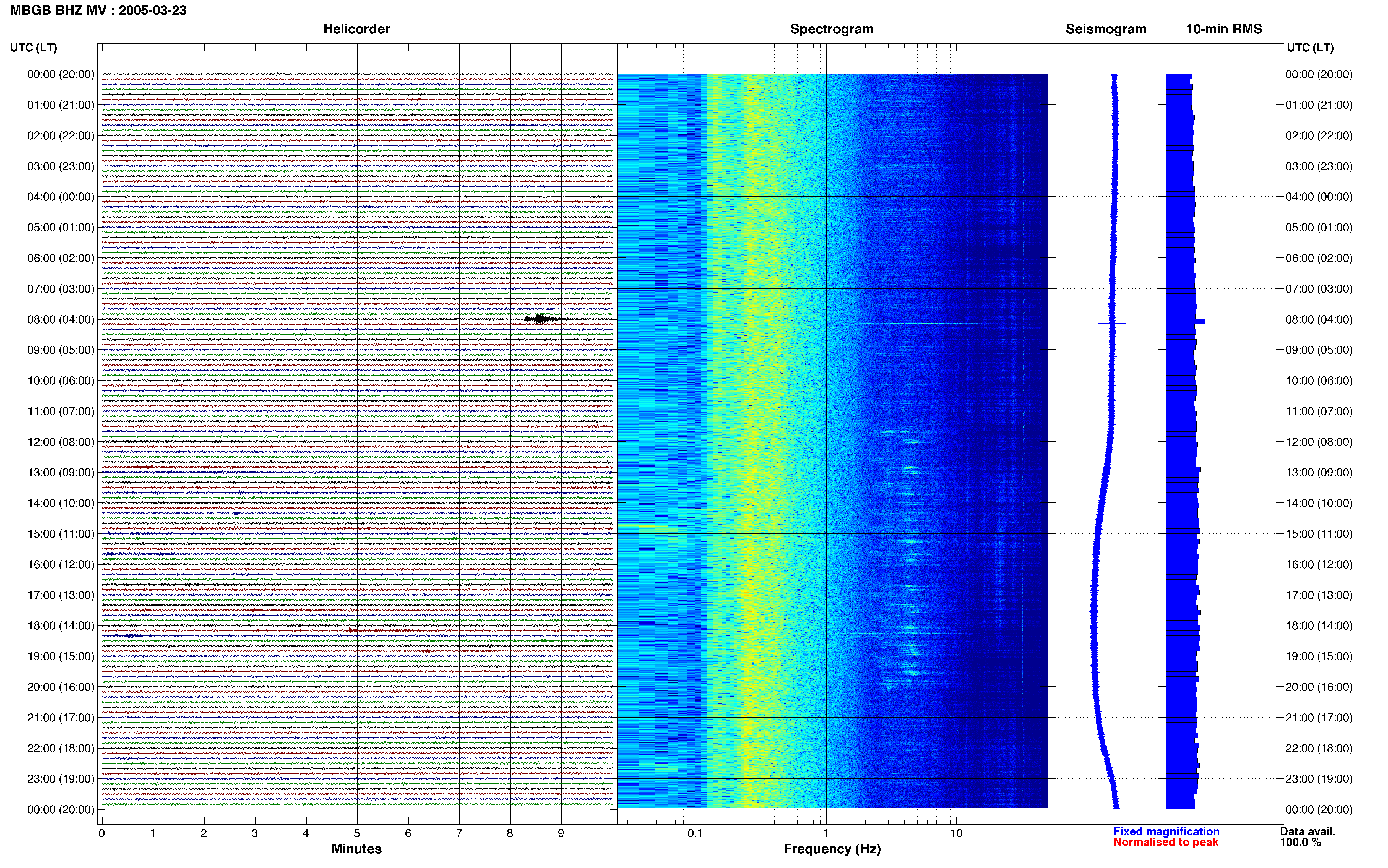Select the '10-min RMS' panel heading

(1224, 29)
